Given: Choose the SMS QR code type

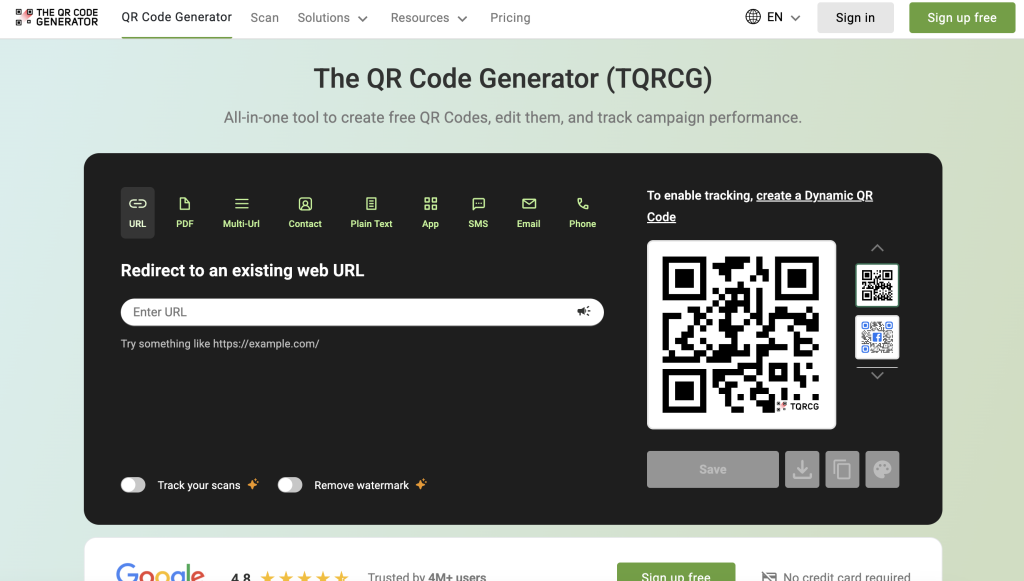Looking at the screenshot, I should (x=478, y=212).
